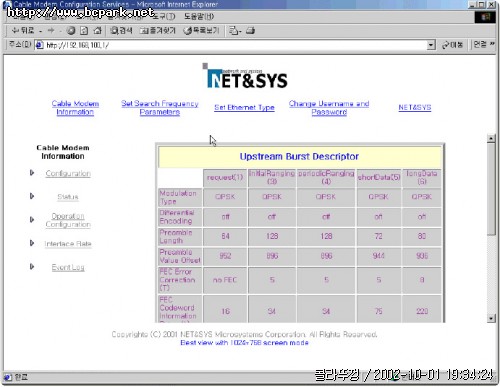Click the frame scrollbar down arrow
This screenshot has height=387, width=500.
491,318
